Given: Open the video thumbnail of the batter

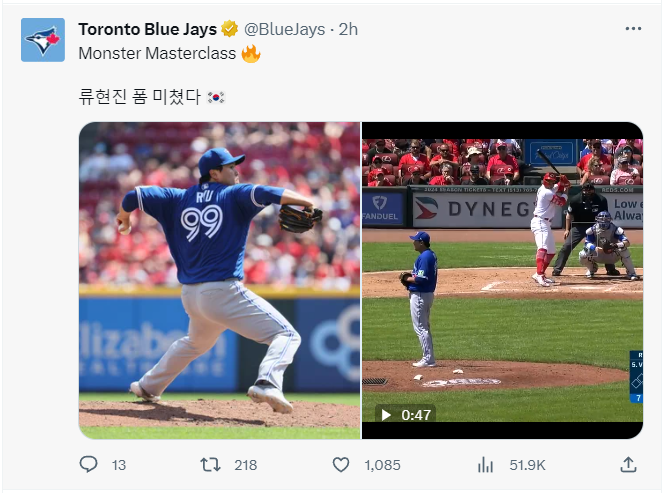Looking at the screenshot, I should pos(502,281).
